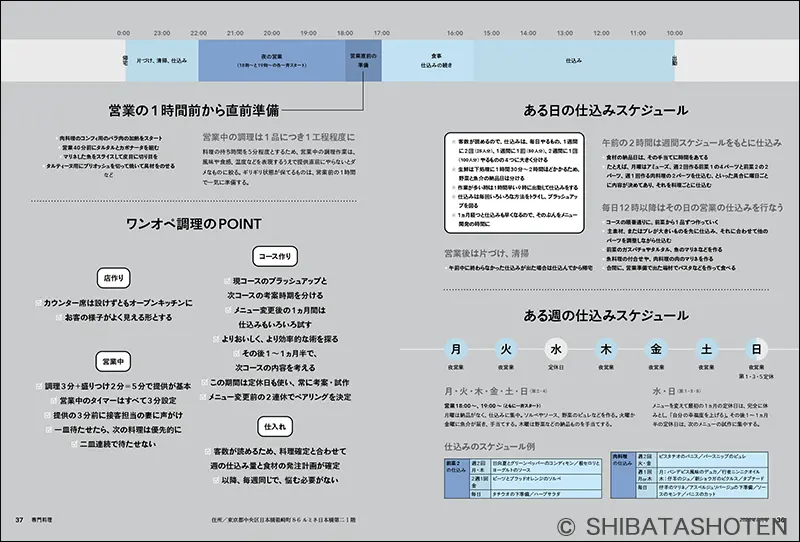The width and height of the screenshot is (800, 542).
Task: Click the 営業後は片づけ、清掃 subheading
Action: [486, 253]
